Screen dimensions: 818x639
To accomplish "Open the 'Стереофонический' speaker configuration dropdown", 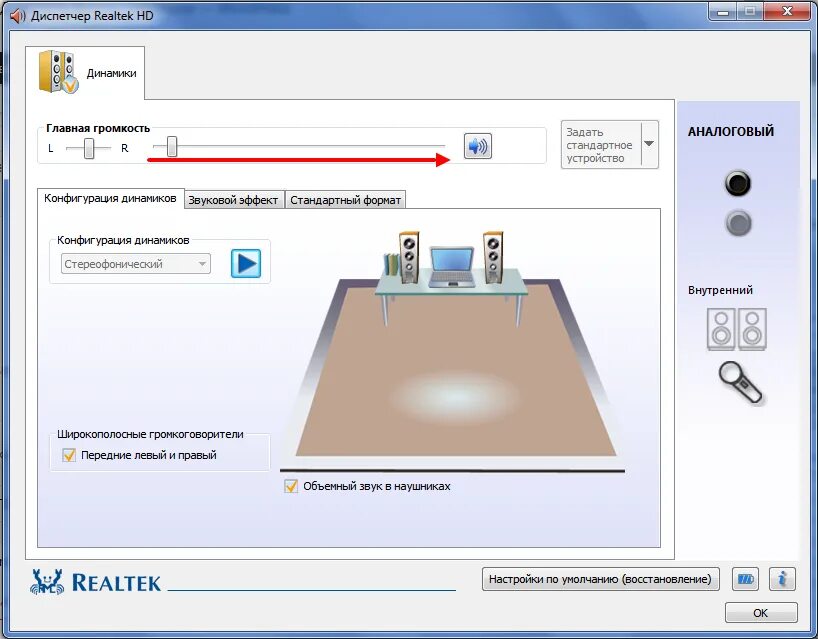I will 136,264.
